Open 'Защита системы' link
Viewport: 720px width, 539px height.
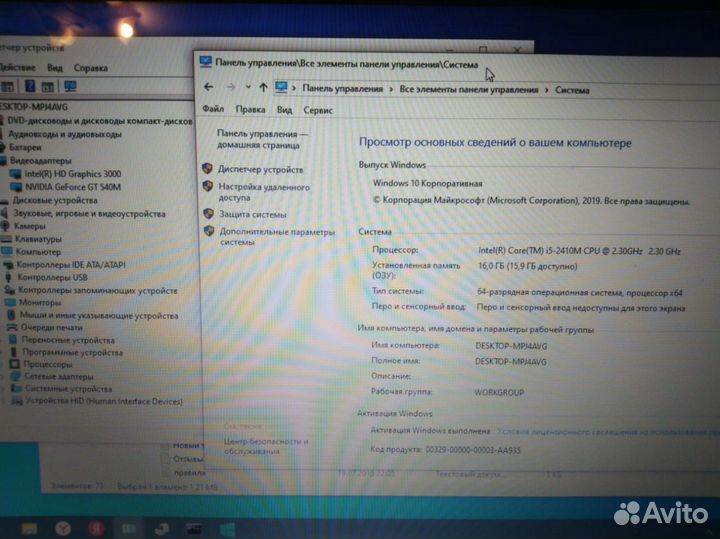253,214
